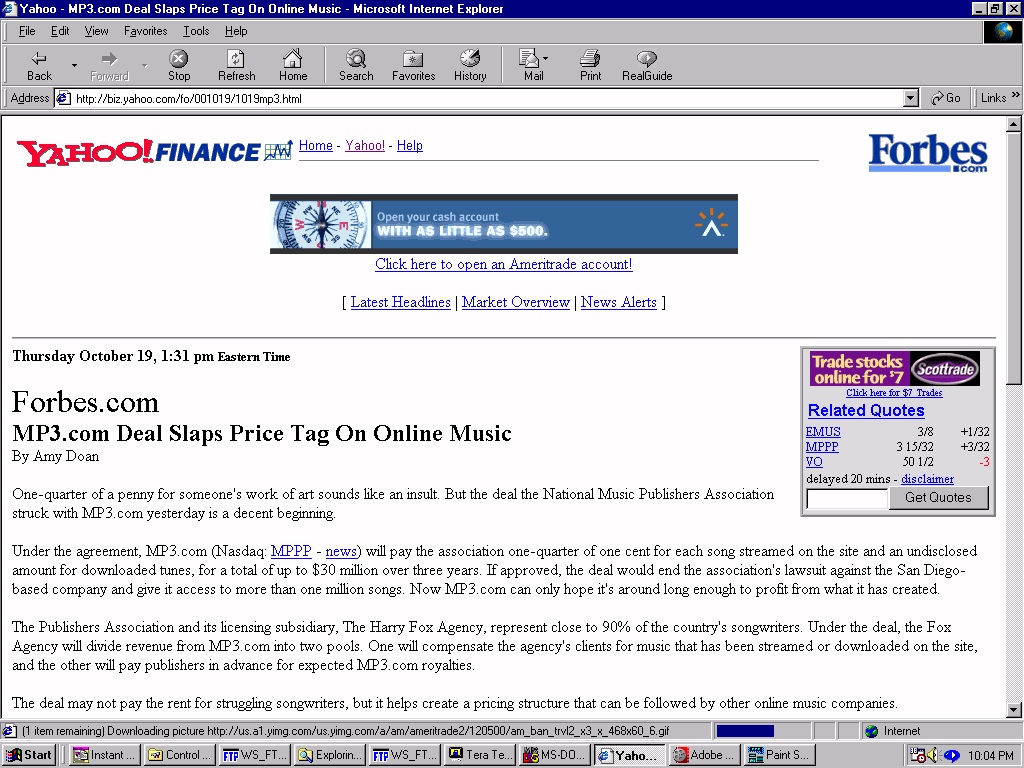Click the page icon in the Address bar
The width and height of the screenshot is (1024, 768).
[63, 99]
